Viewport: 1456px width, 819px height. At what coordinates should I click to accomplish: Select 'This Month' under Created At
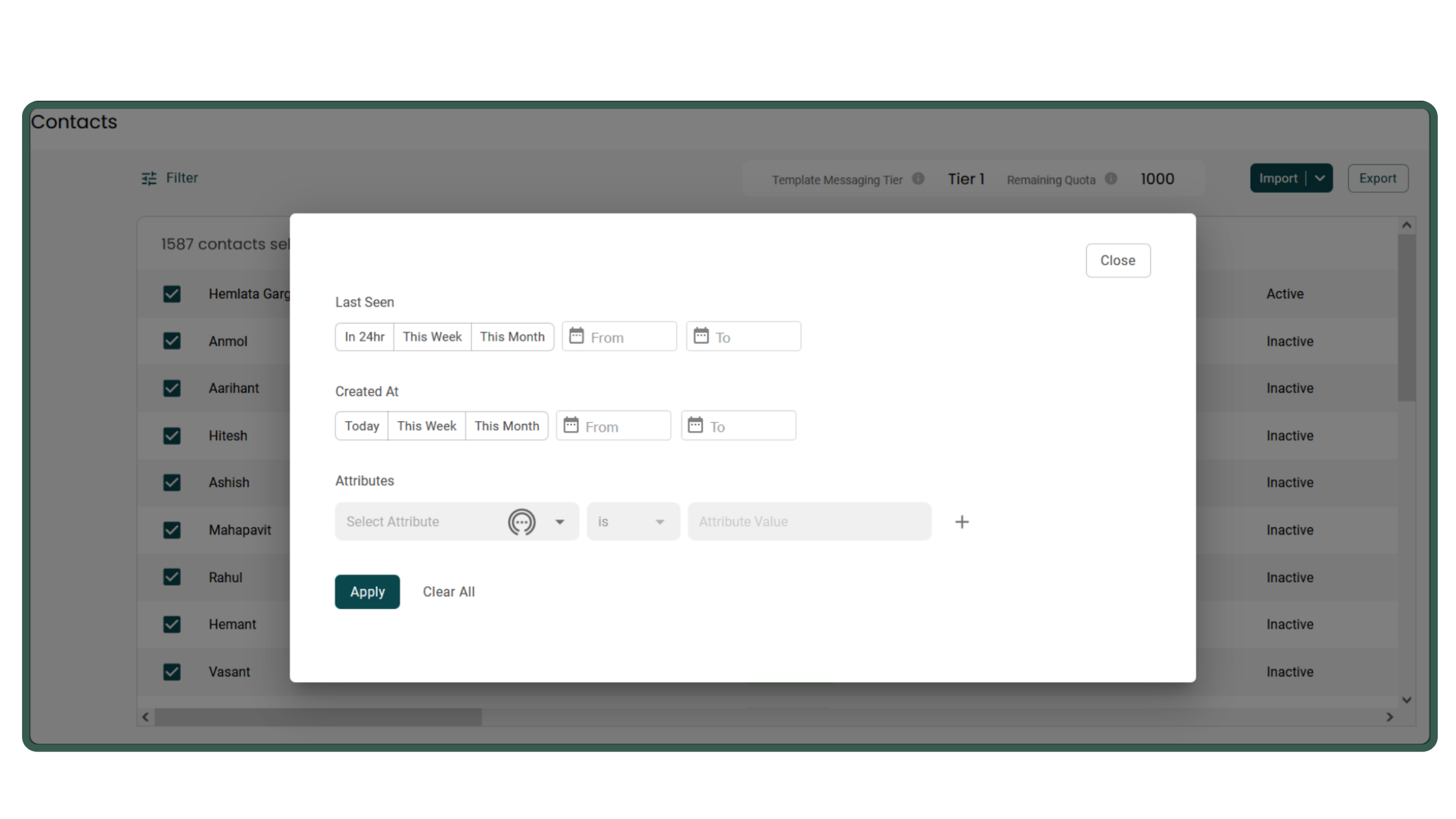tap(506, 426)
